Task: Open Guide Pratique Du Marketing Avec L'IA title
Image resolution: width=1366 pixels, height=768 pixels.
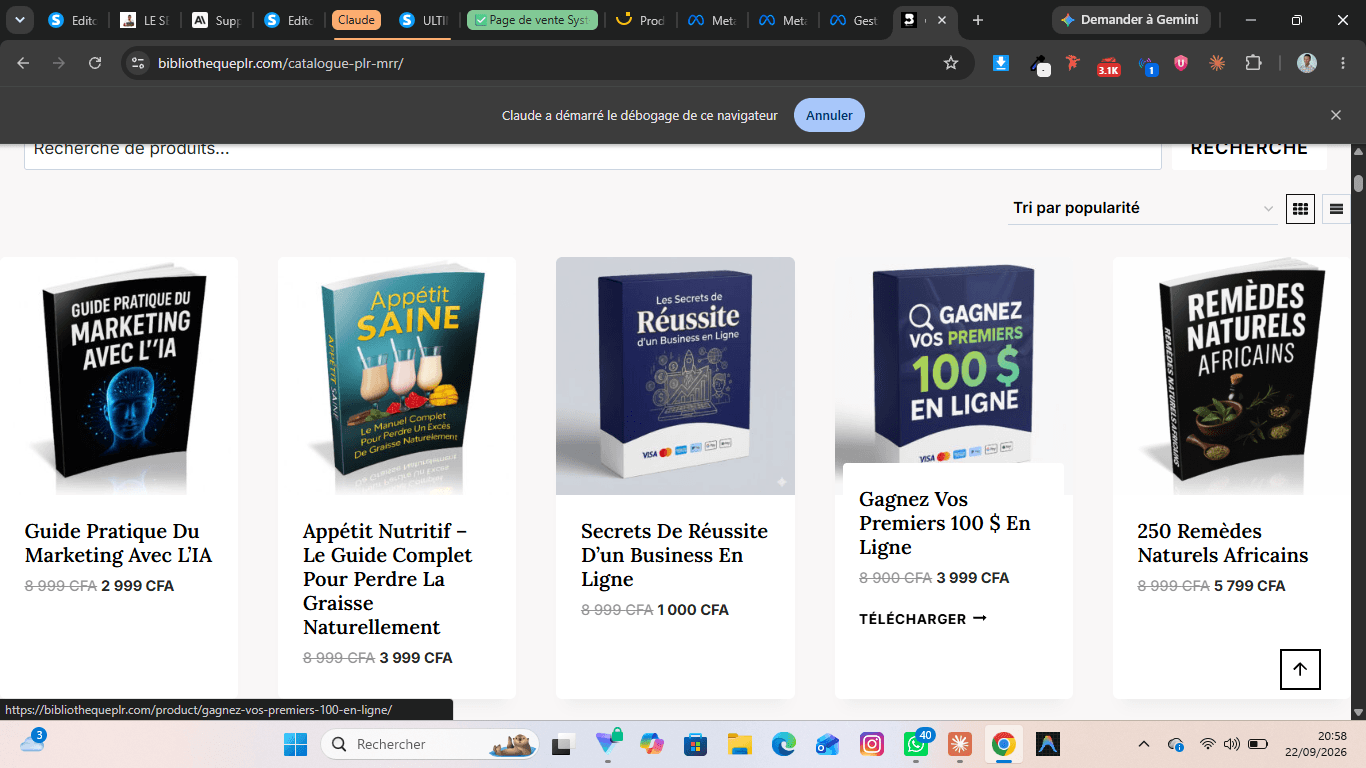Action: pyautogui.click(x=119, y=543)
